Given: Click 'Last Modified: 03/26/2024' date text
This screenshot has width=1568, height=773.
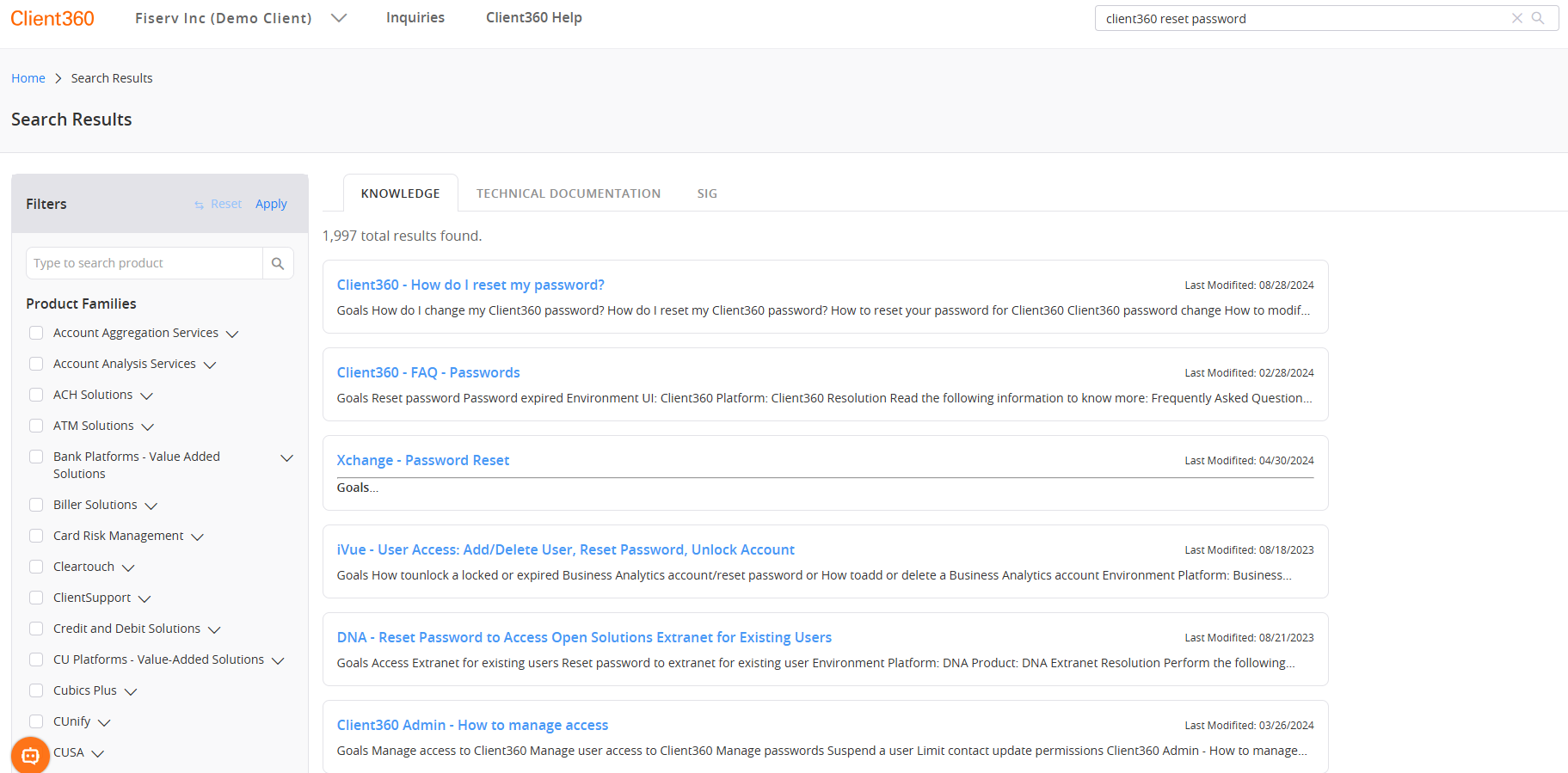Looking at the screenshot, I should [1249, 726].
